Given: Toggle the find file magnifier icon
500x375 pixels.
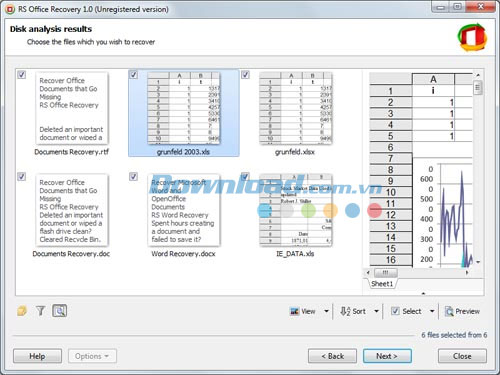Looking at the screenshot, I should pos(60,311).
